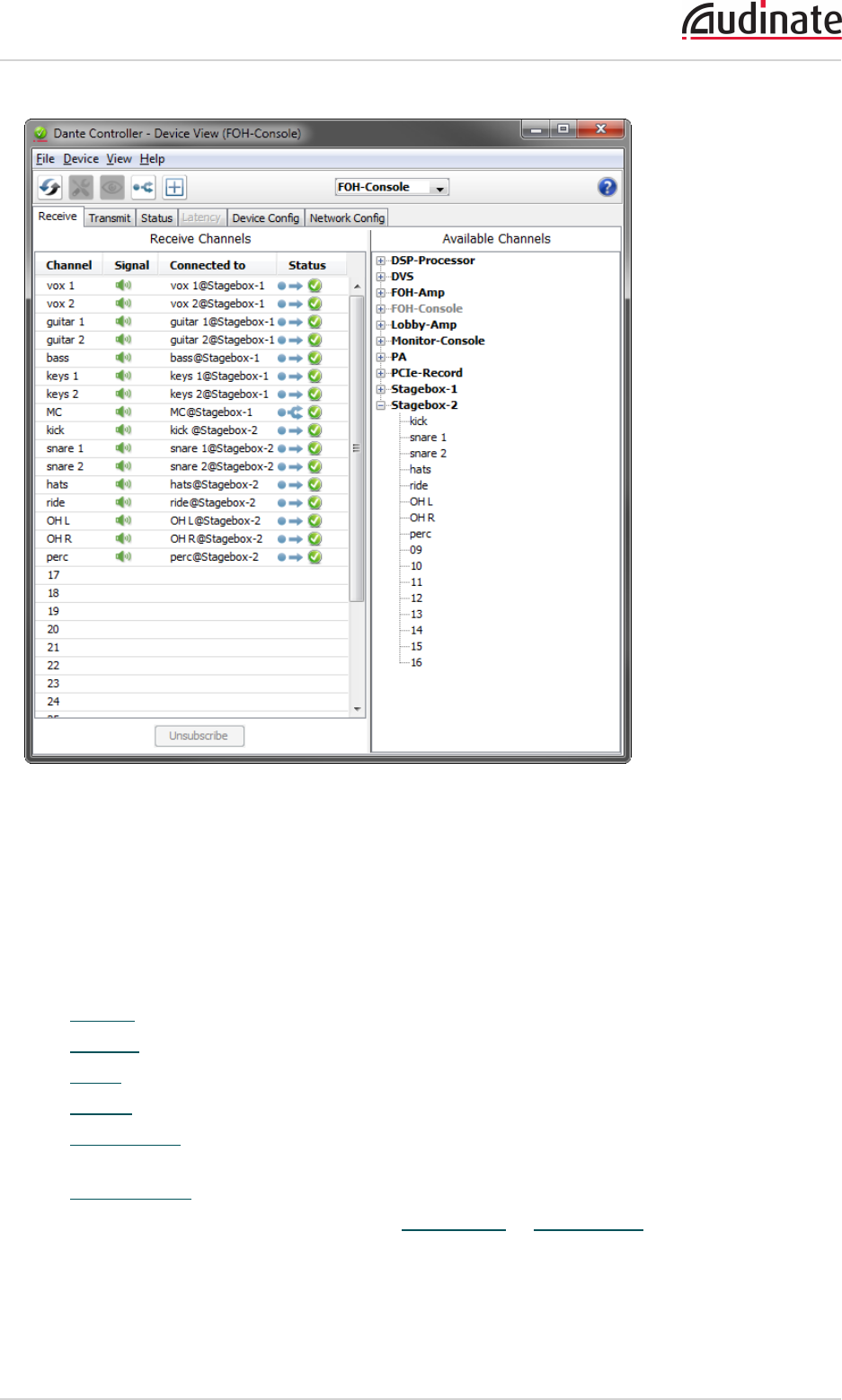Click the signal icon for snare 2
The height and width of the screenshot is (1400, 842).
click(123, 466)
